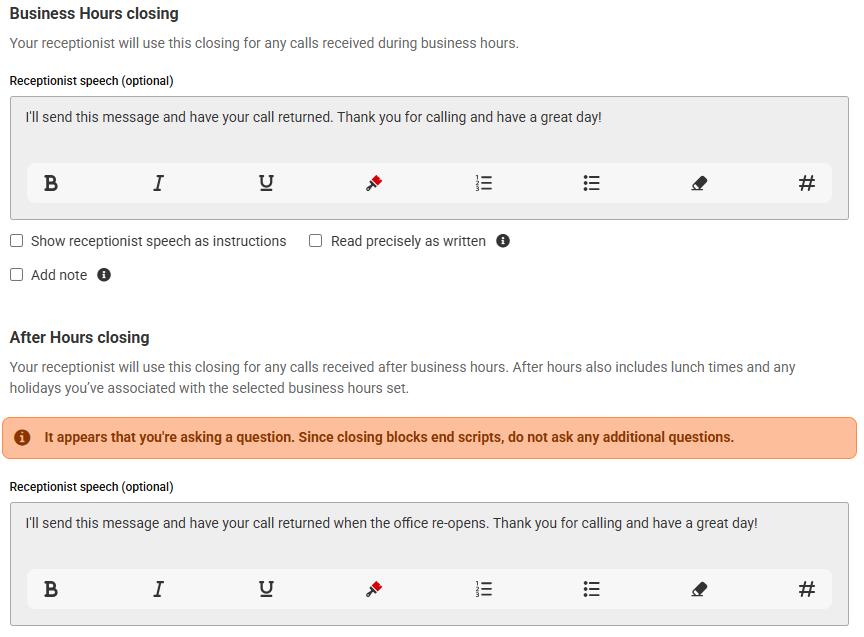This screenshot has height=637, width=864.
Task: Click the hash icon in After Hours editor
Action: (807, 589)
